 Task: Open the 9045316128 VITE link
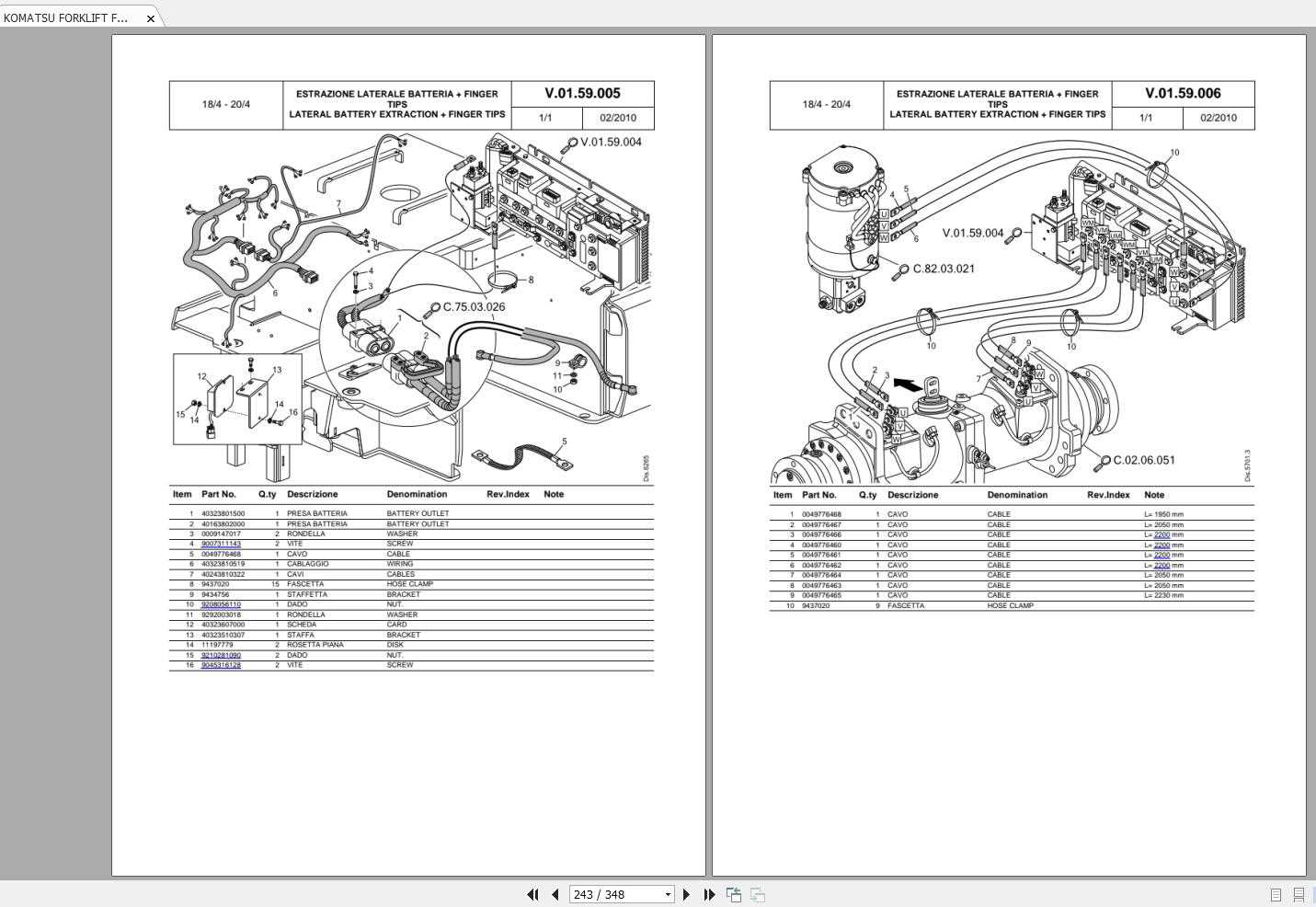tap(222, 664)
